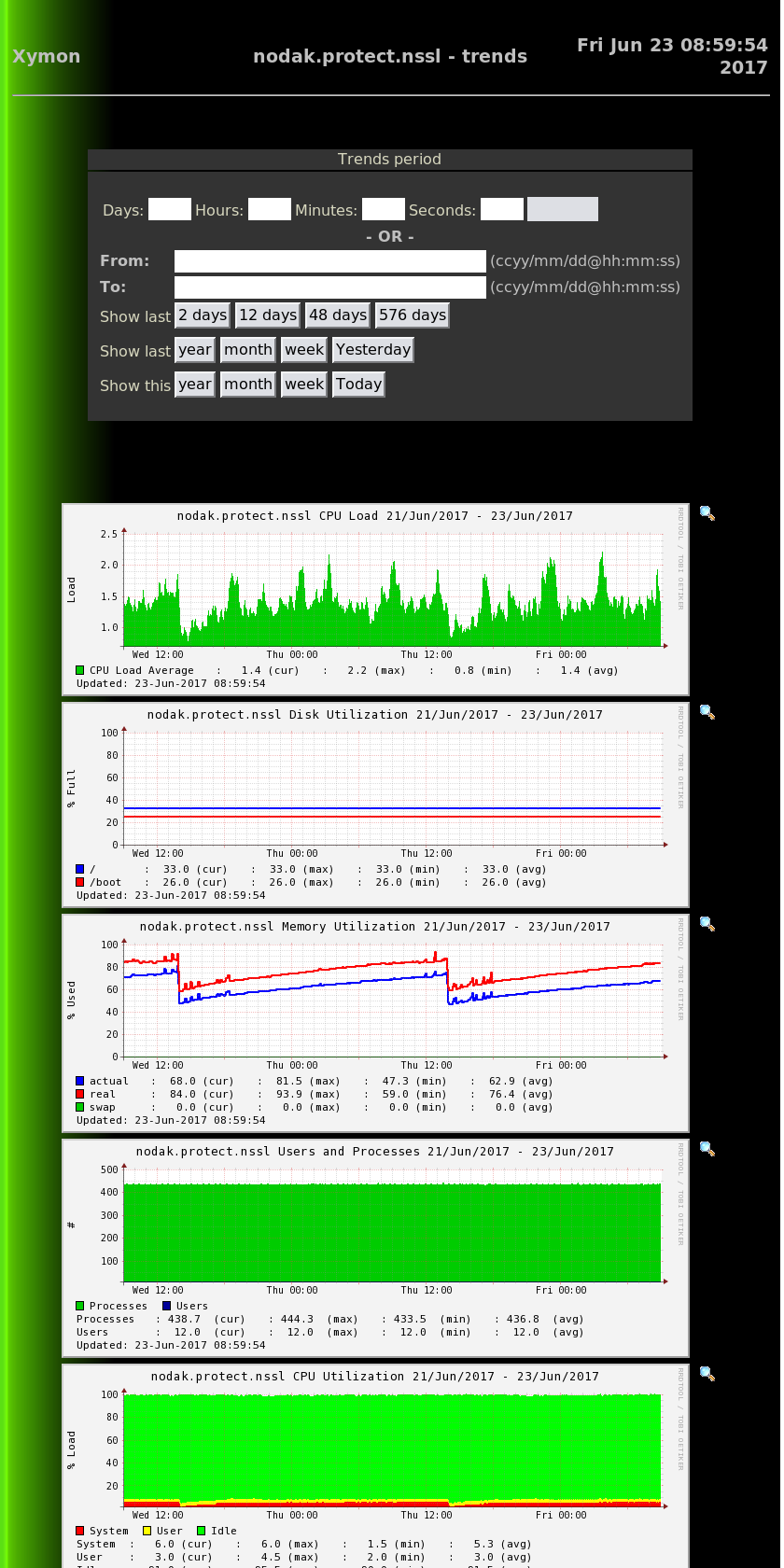The width and height of the screenshot is (784, 1568).
Task: Zoom the Memory Utilization graph via magnifier icon
Action: point(707,924)
